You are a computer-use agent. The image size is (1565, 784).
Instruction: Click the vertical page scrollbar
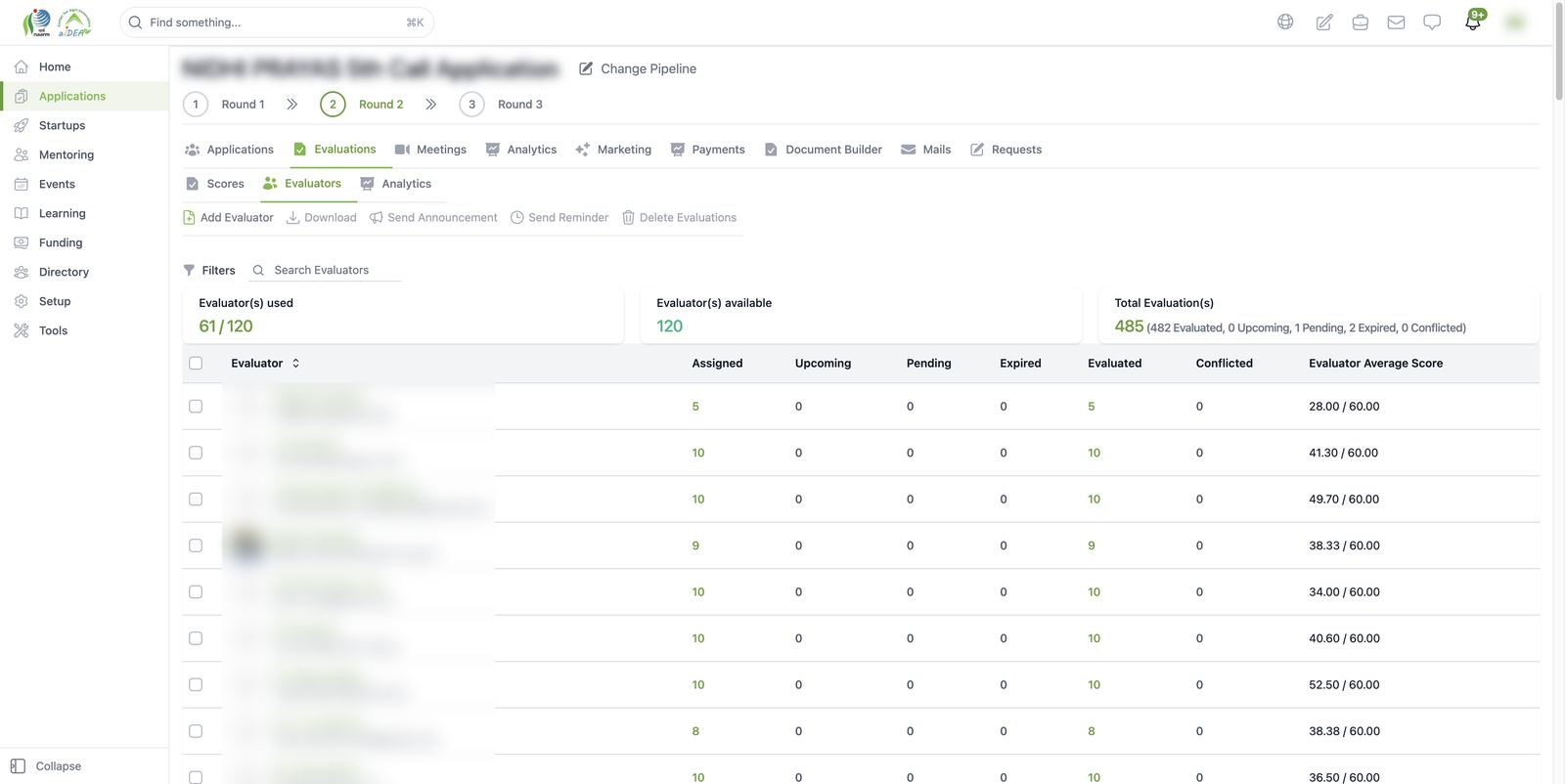tap(1559, 50)
